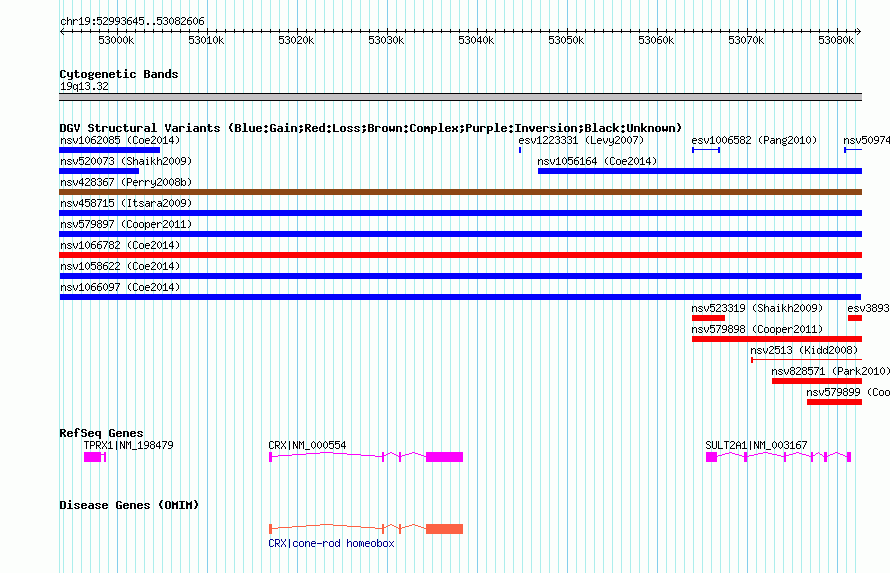Select the nsv1066097 (Coe2014) blue bar
This screenshot has width=890, height=573.
point(460,297)
